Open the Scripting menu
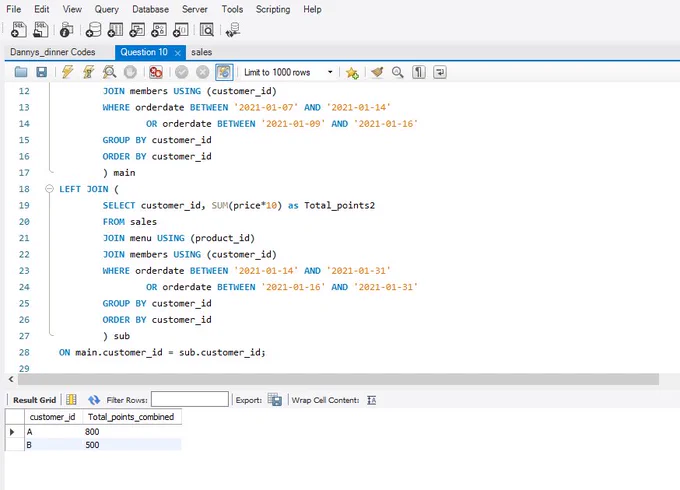Image resolution: width=680 pixels, height=490 pixels. 273,9
